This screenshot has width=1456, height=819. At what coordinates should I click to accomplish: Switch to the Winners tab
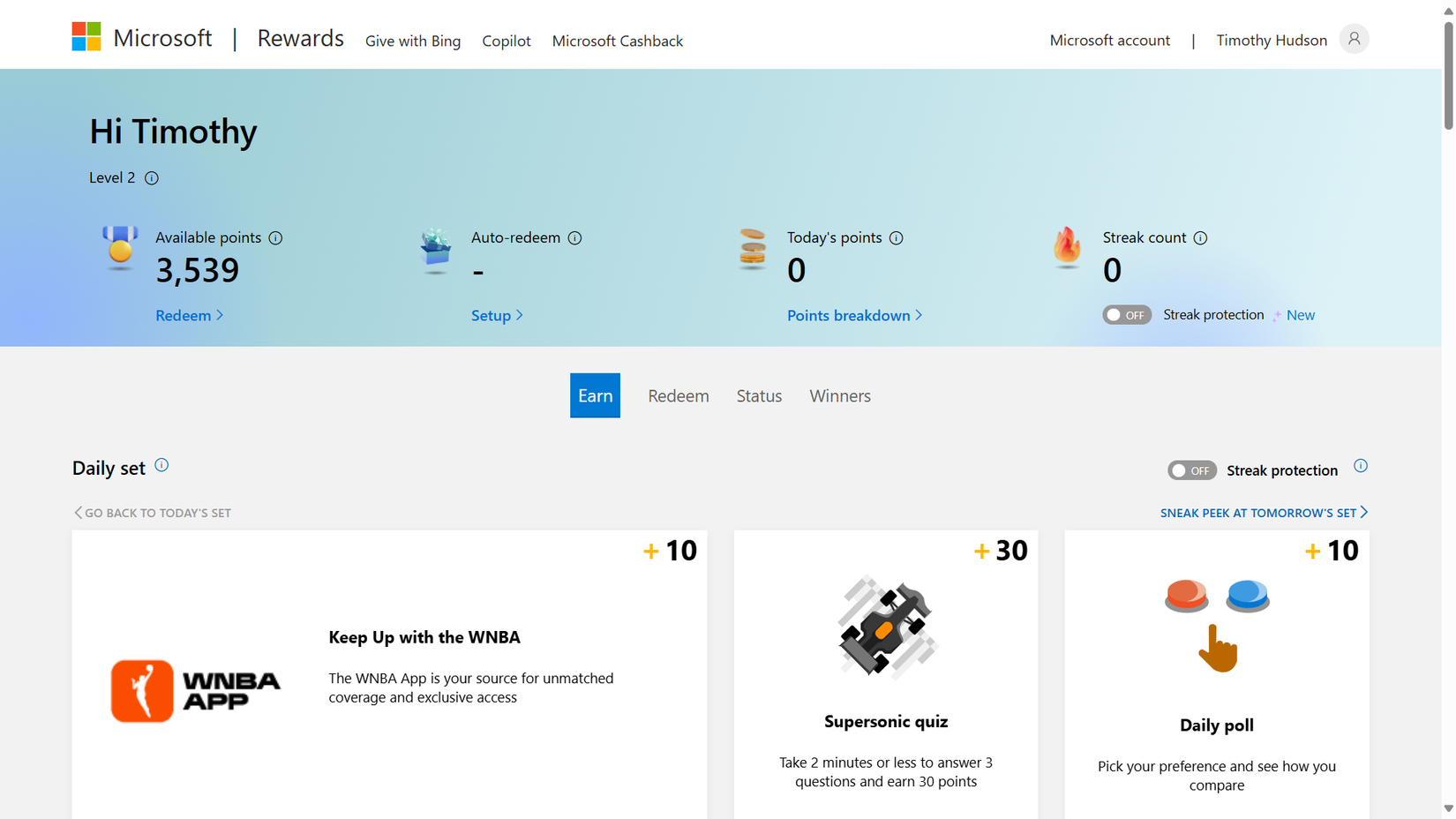(839, 396)
